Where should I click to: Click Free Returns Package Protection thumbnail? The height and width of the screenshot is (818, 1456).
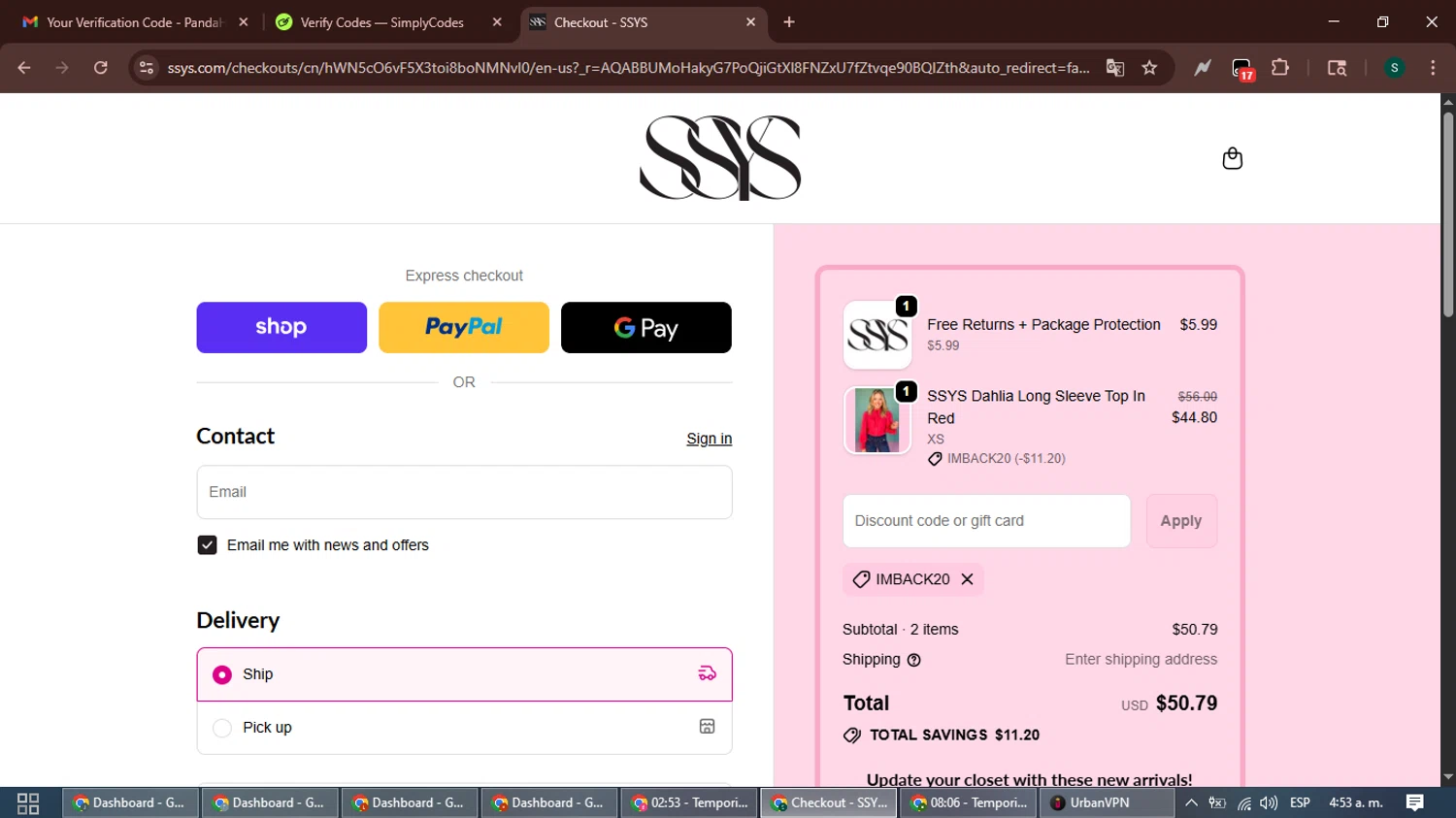(877, 335)
